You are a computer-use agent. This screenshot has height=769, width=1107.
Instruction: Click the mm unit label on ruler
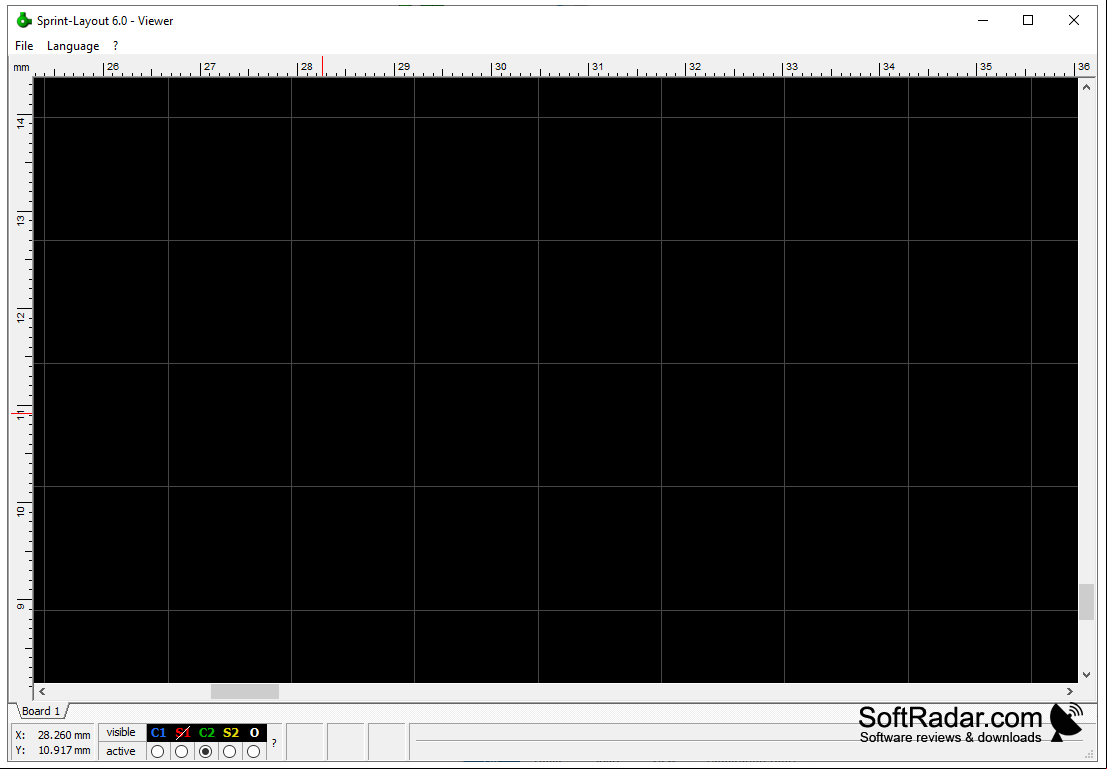(x=21, y=68)
